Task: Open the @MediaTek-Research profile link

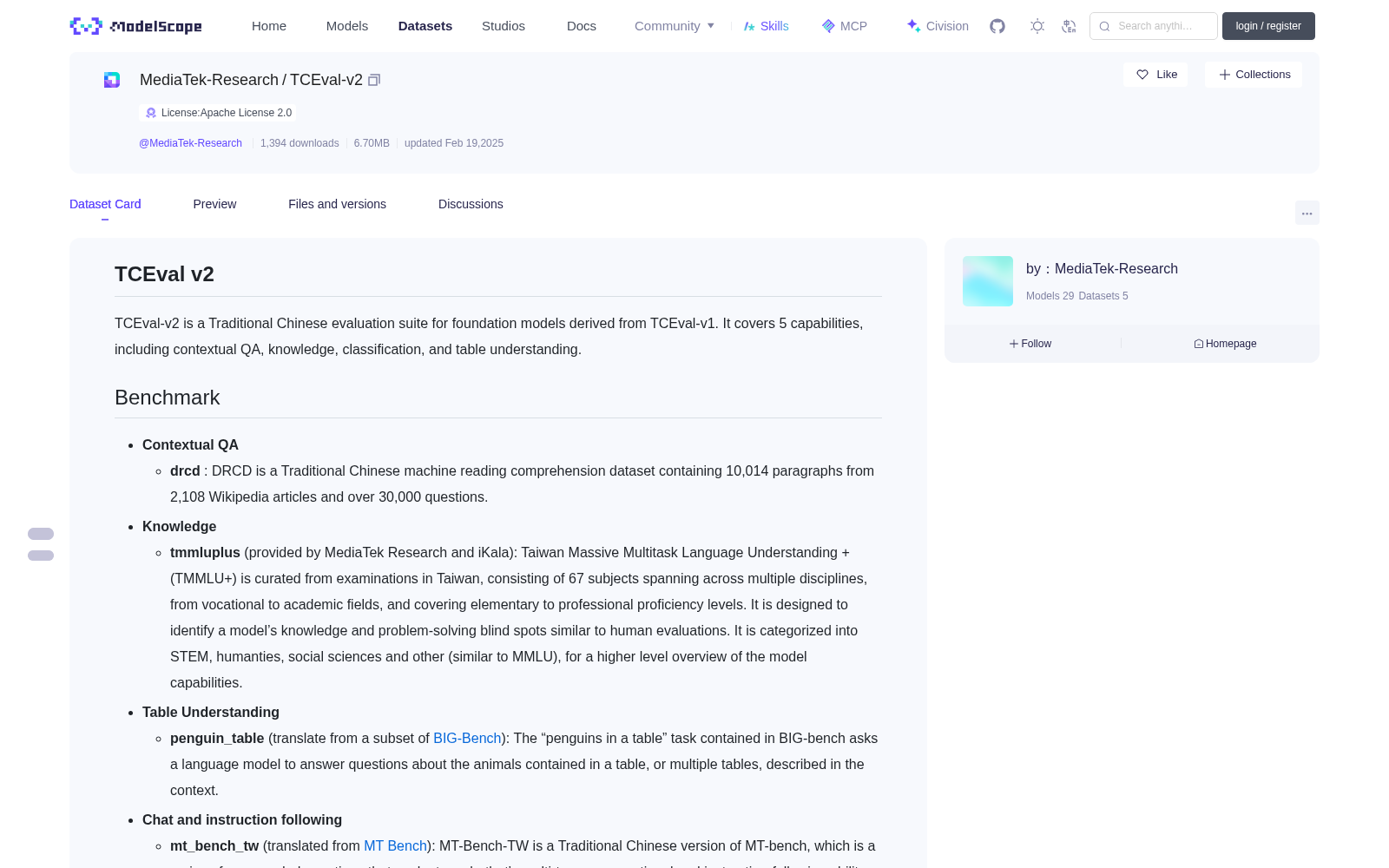Action: click(190, 143)
